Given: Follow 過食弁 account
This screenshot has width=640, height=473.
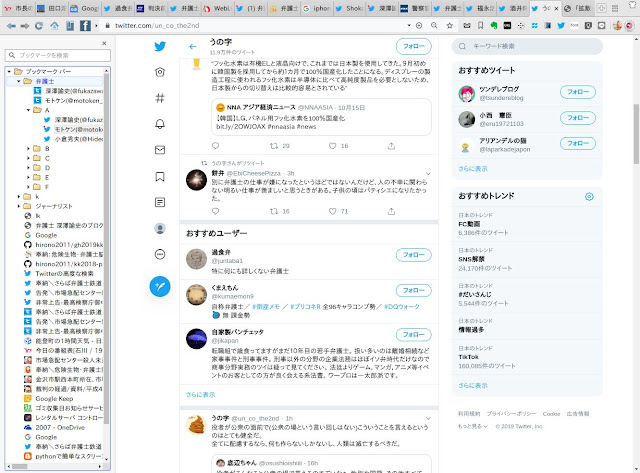Looking at the screenshot, I should [413, 255].
